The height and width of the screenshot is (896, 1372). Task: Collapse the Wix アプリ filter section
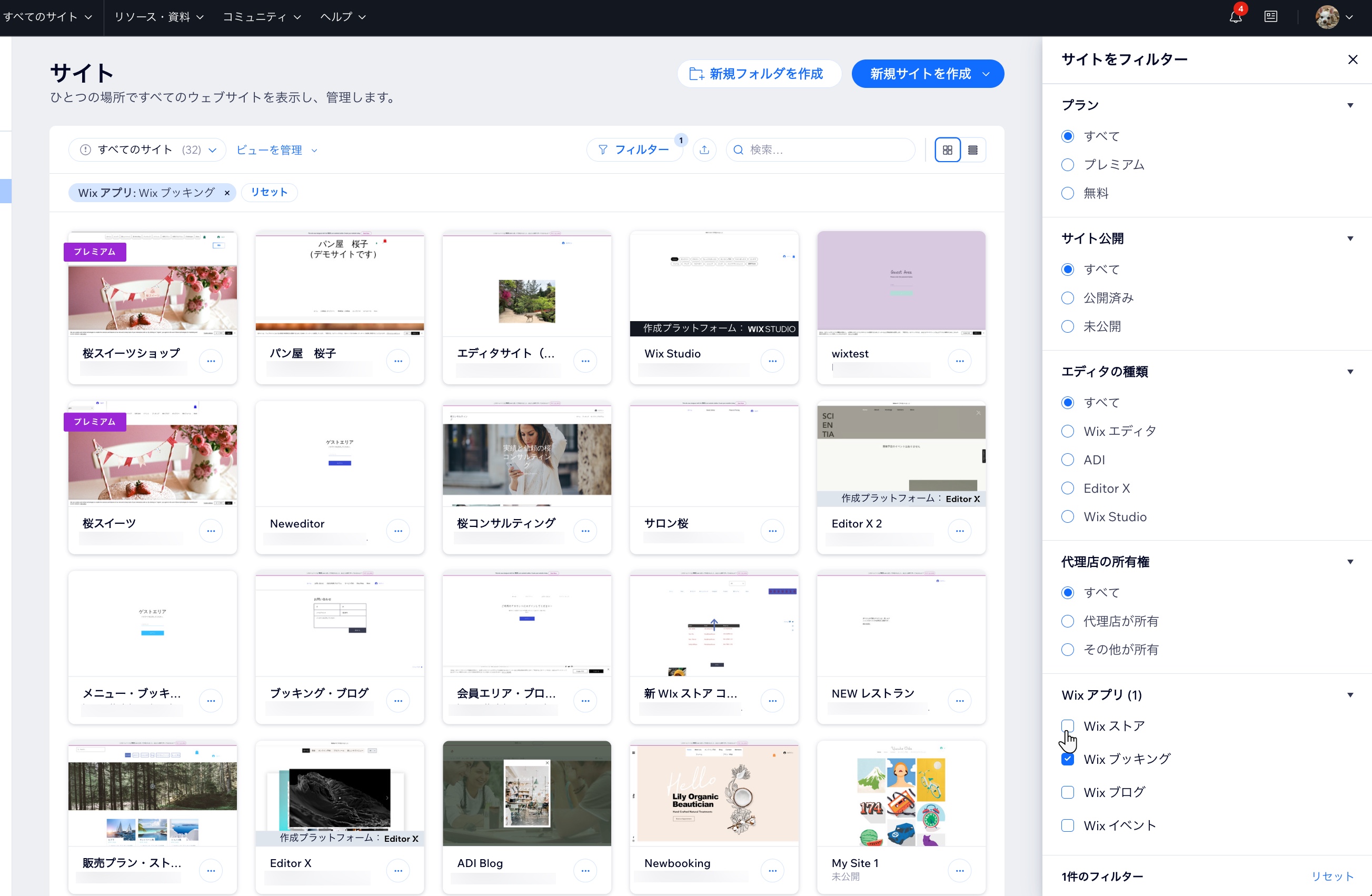pos(1350,695)
